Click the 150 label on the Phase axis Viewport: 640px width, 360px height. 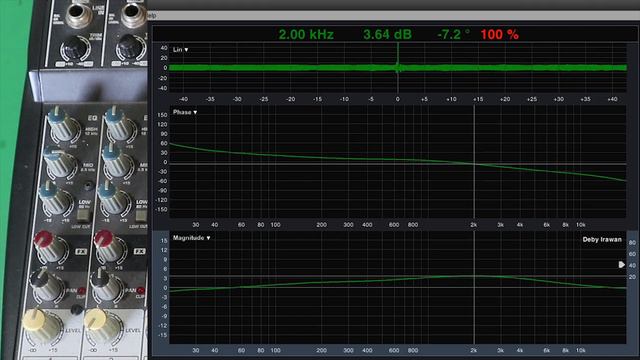pyautogui.click(x=162, y=115)
